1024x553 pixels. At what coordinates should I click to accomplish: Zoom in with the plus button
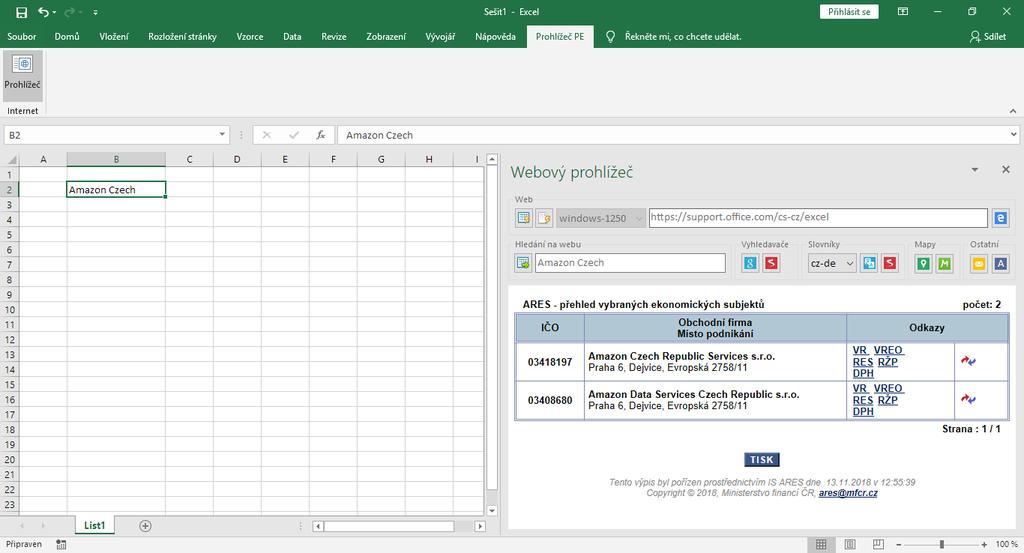coord(984,544)
